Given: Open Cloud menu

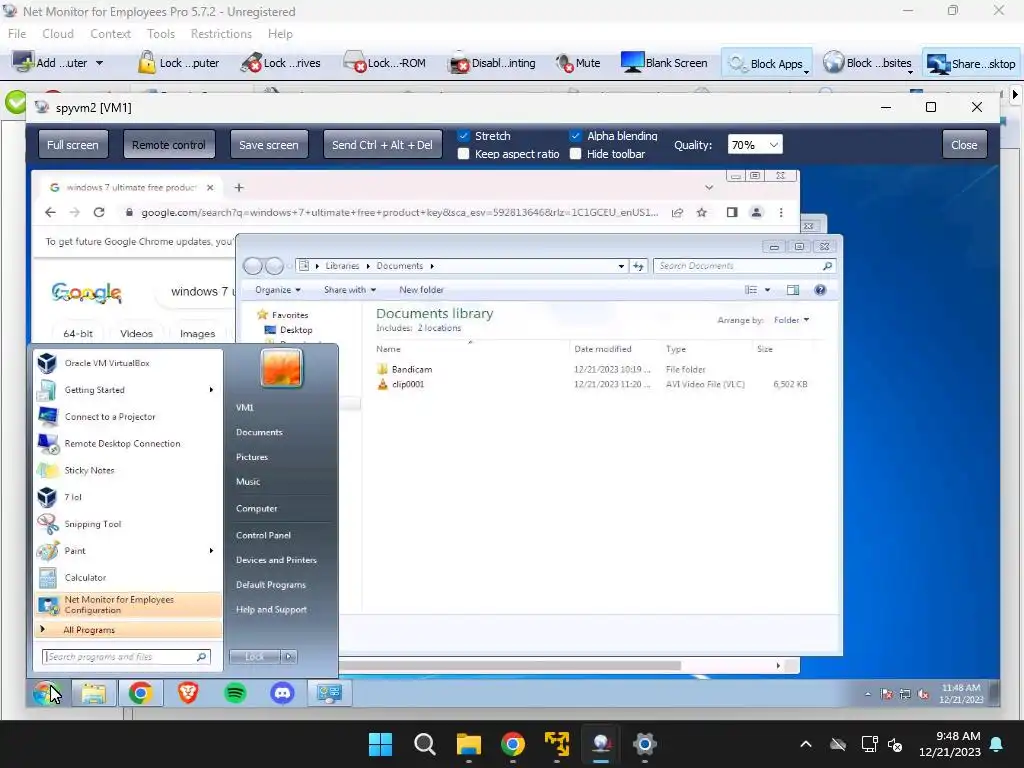Looking at the screenshot, I should tap(57, 33).
